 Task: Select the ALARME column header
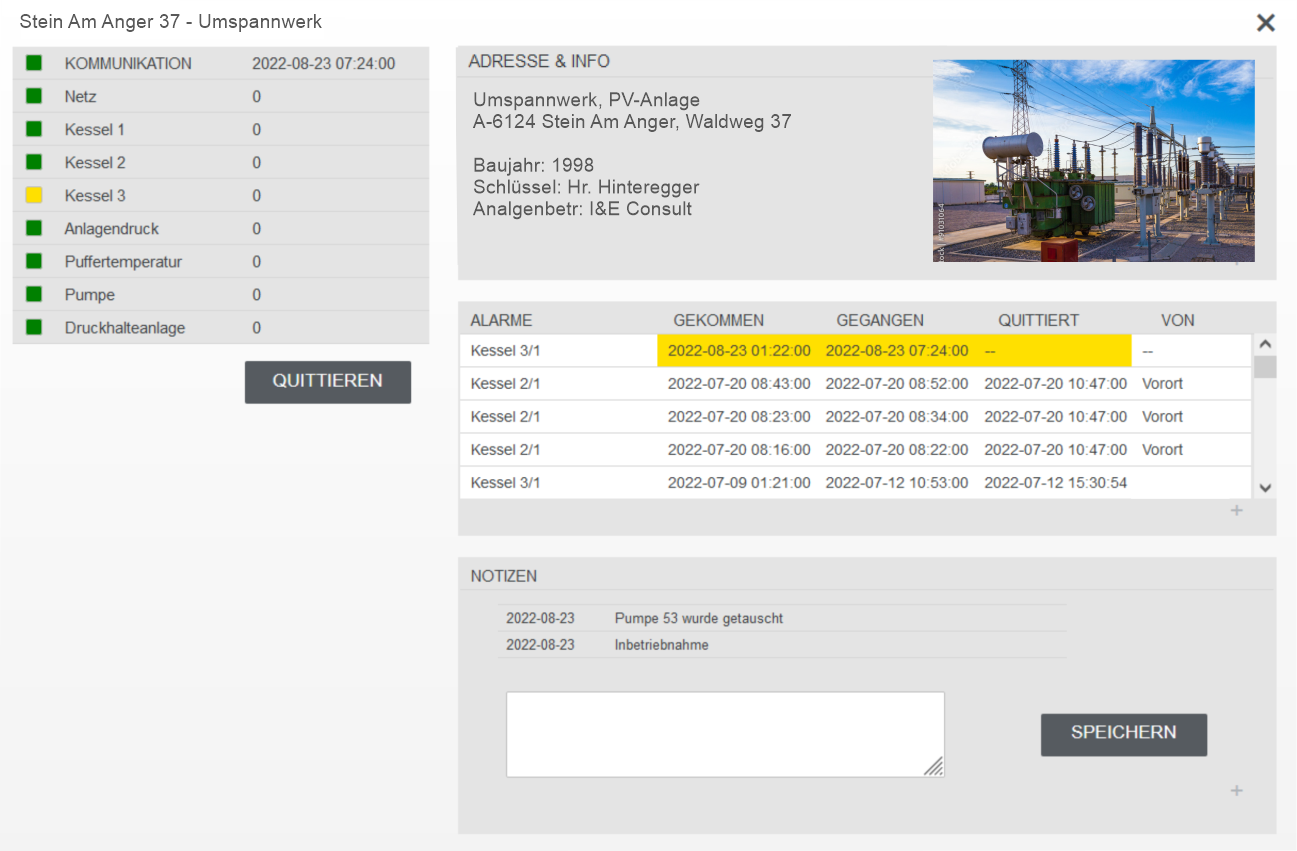pos(501,320)
